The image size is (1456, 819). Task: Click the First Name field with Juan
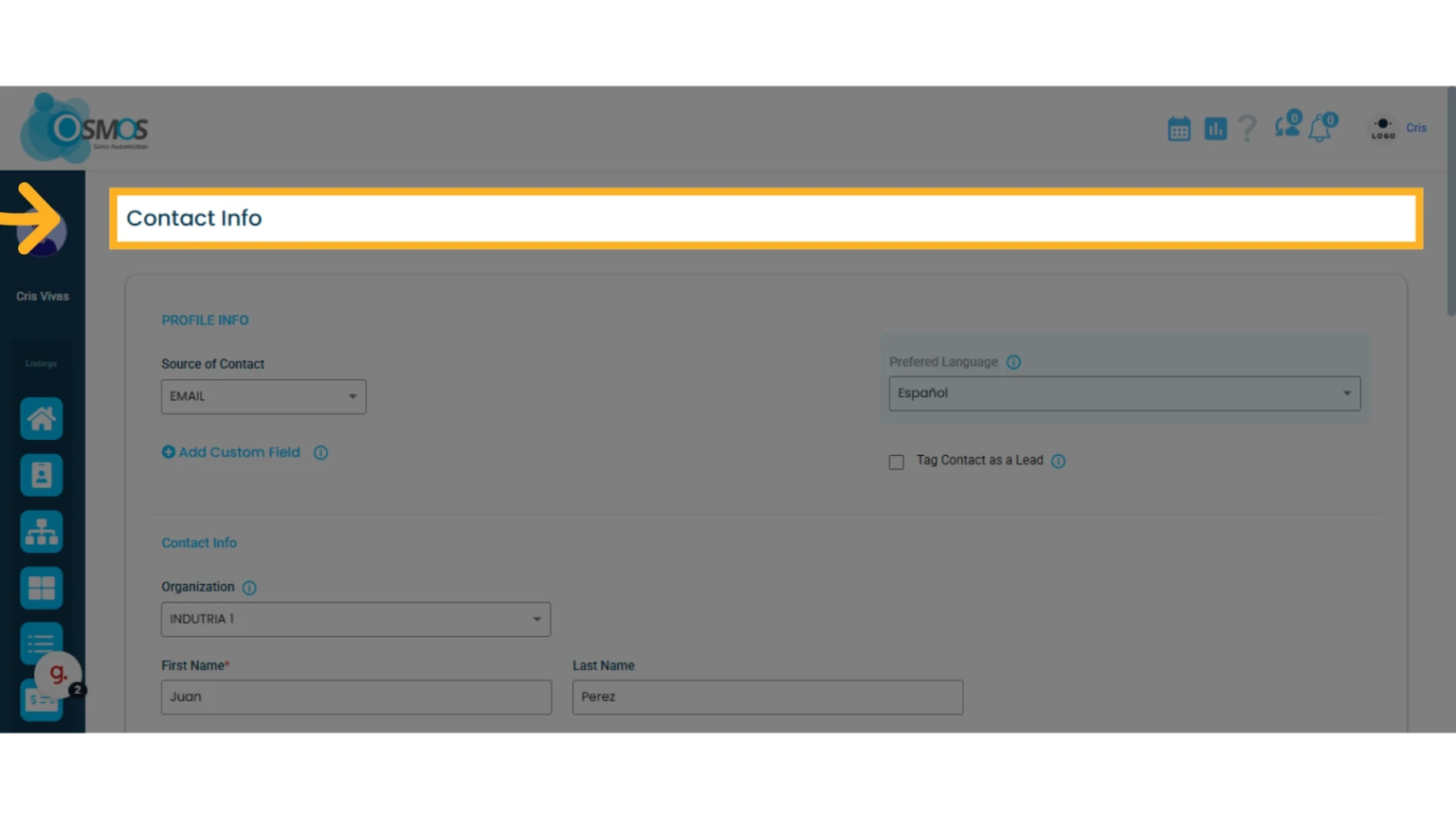(x=356, y=697)
